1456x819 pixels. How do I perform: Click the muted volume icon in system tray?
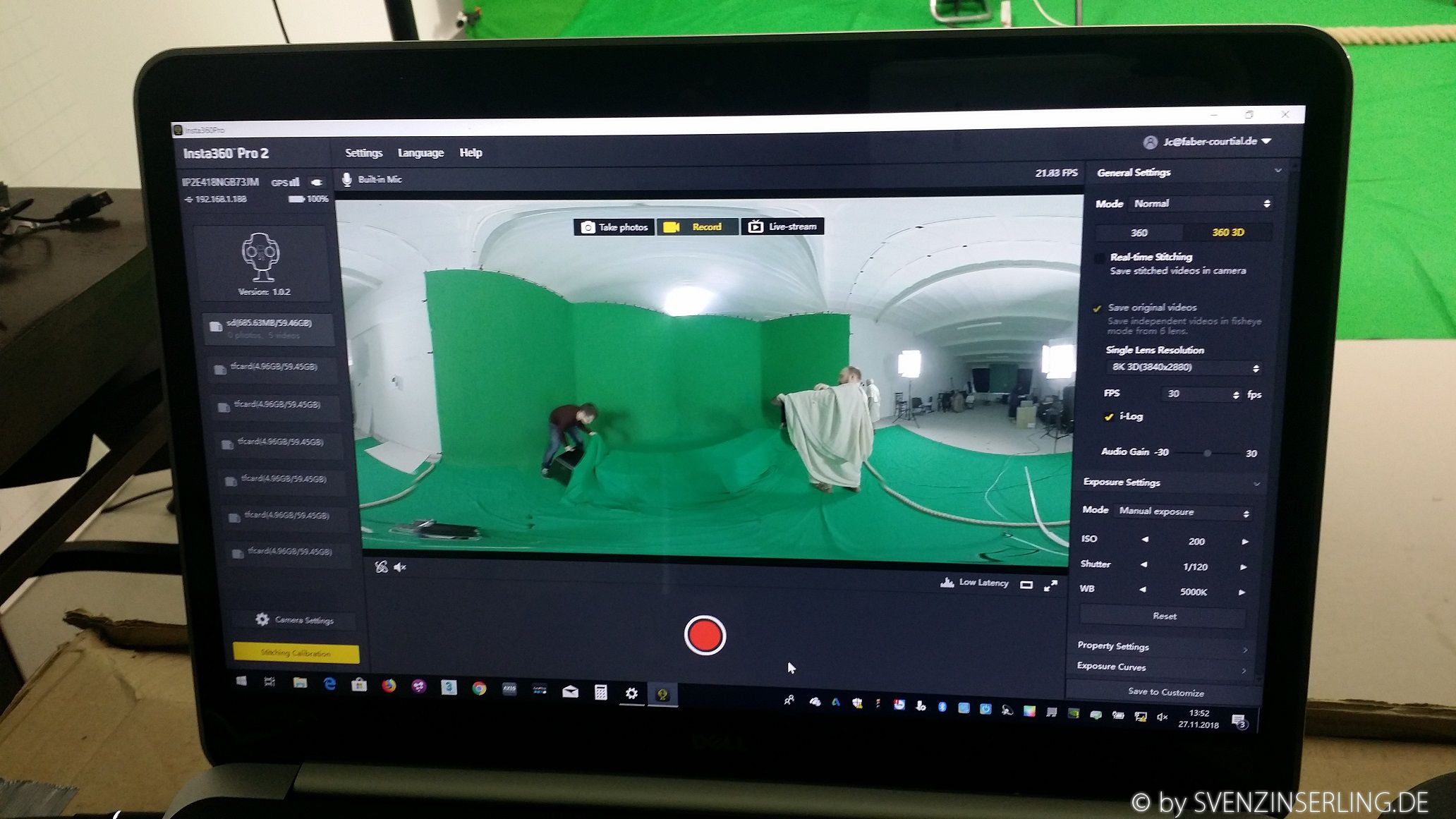[1162, 717]
